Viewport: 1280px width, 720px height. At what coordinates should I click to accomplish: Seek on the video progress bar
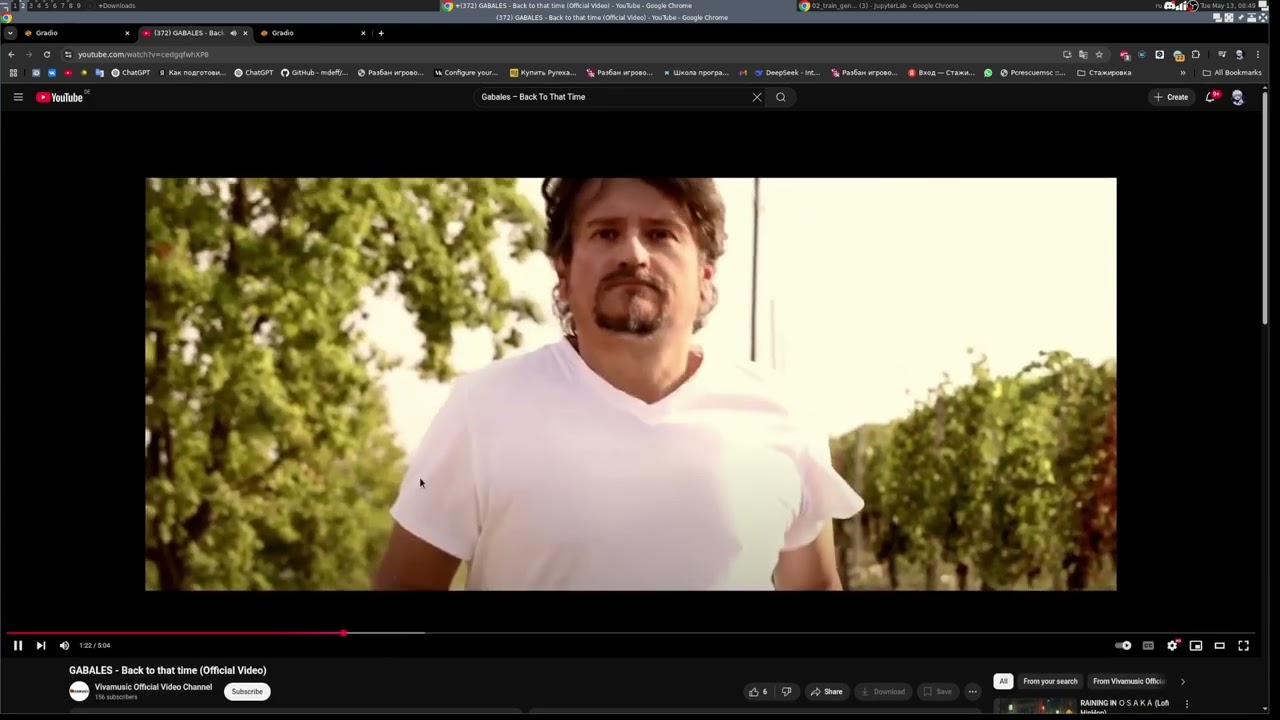click(631, 633)
